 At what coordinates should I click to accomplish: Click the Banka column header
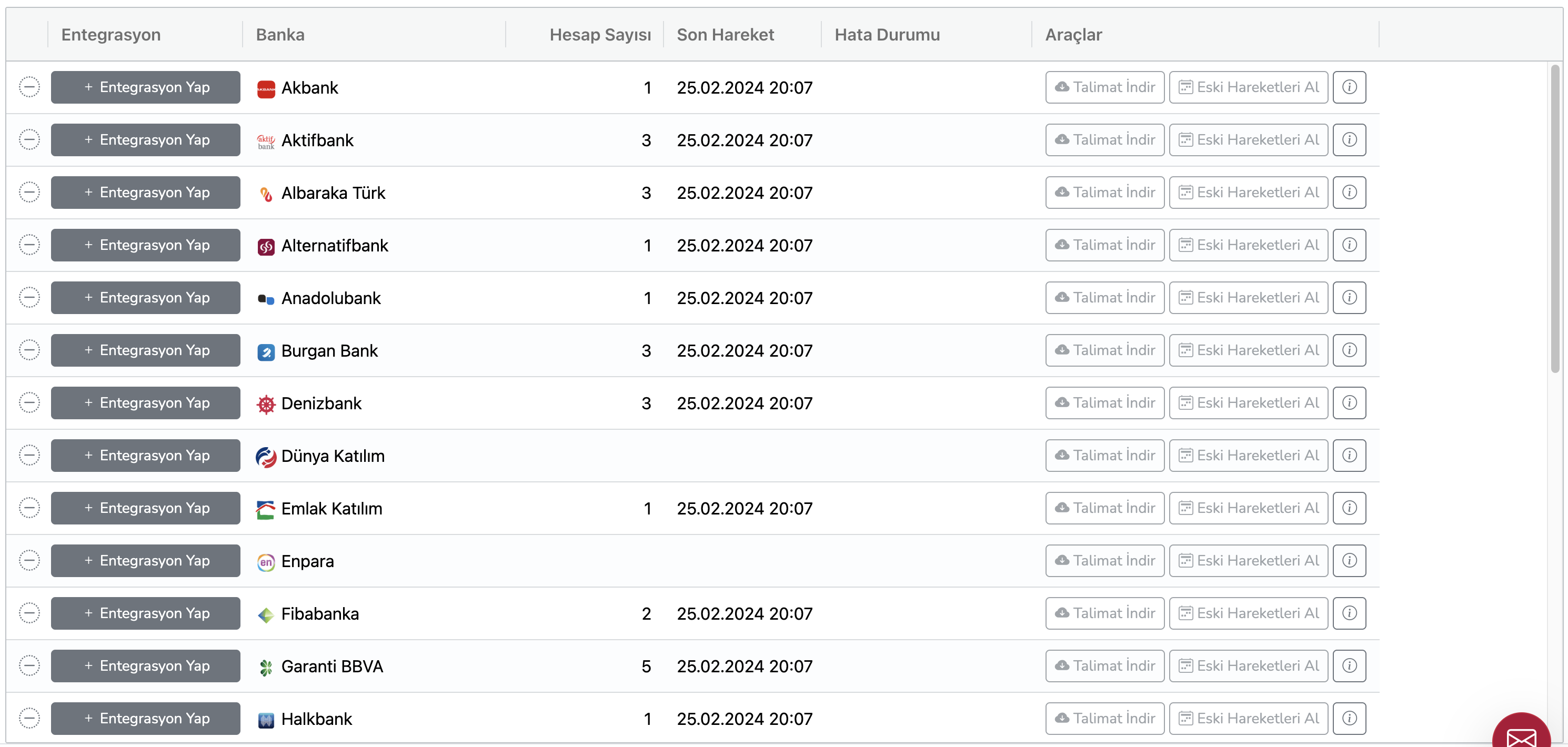280,35
